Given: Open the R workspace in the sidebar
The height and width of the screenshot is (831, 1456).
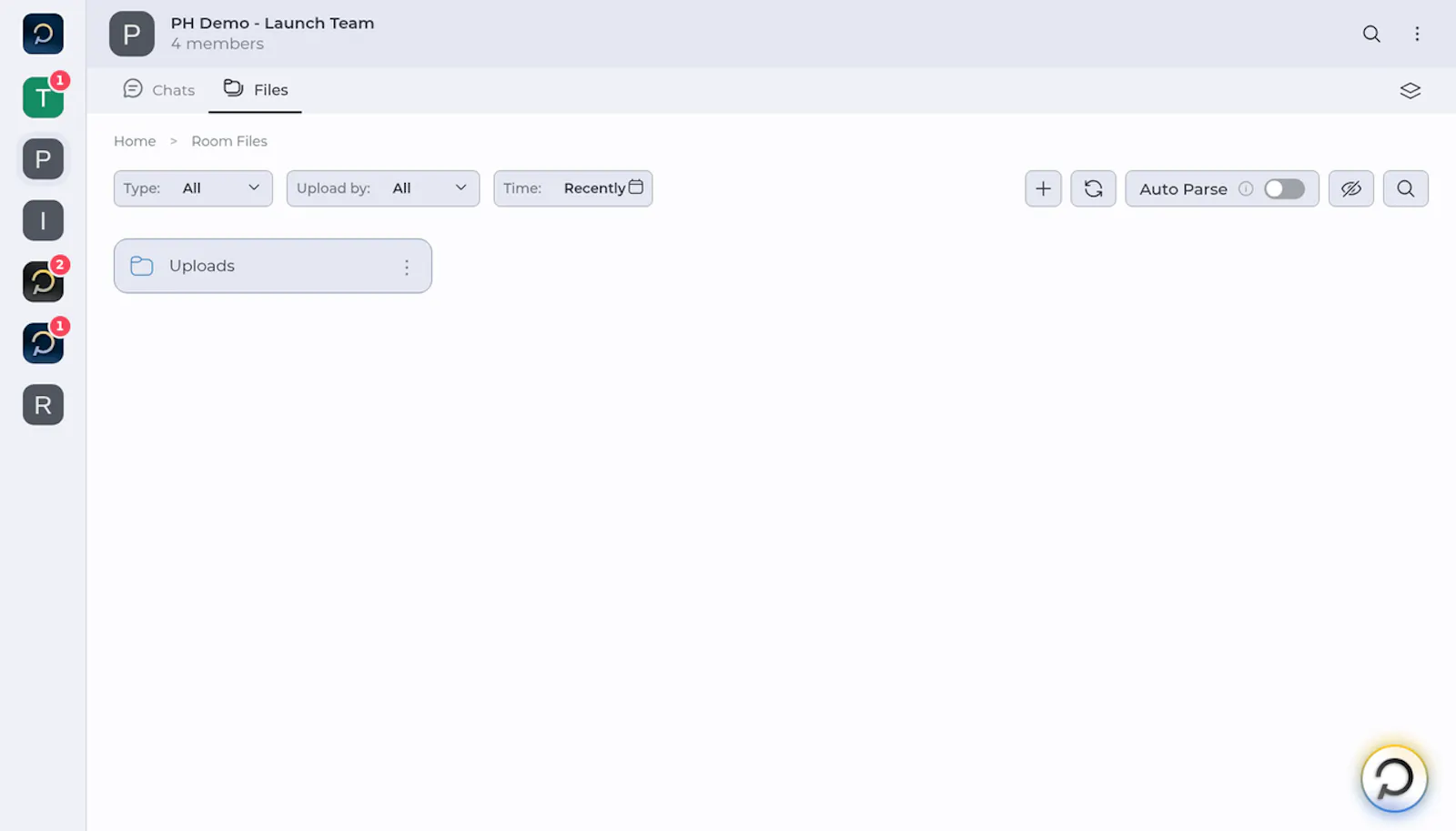Looking at the screenshot, I should (43, 405).
